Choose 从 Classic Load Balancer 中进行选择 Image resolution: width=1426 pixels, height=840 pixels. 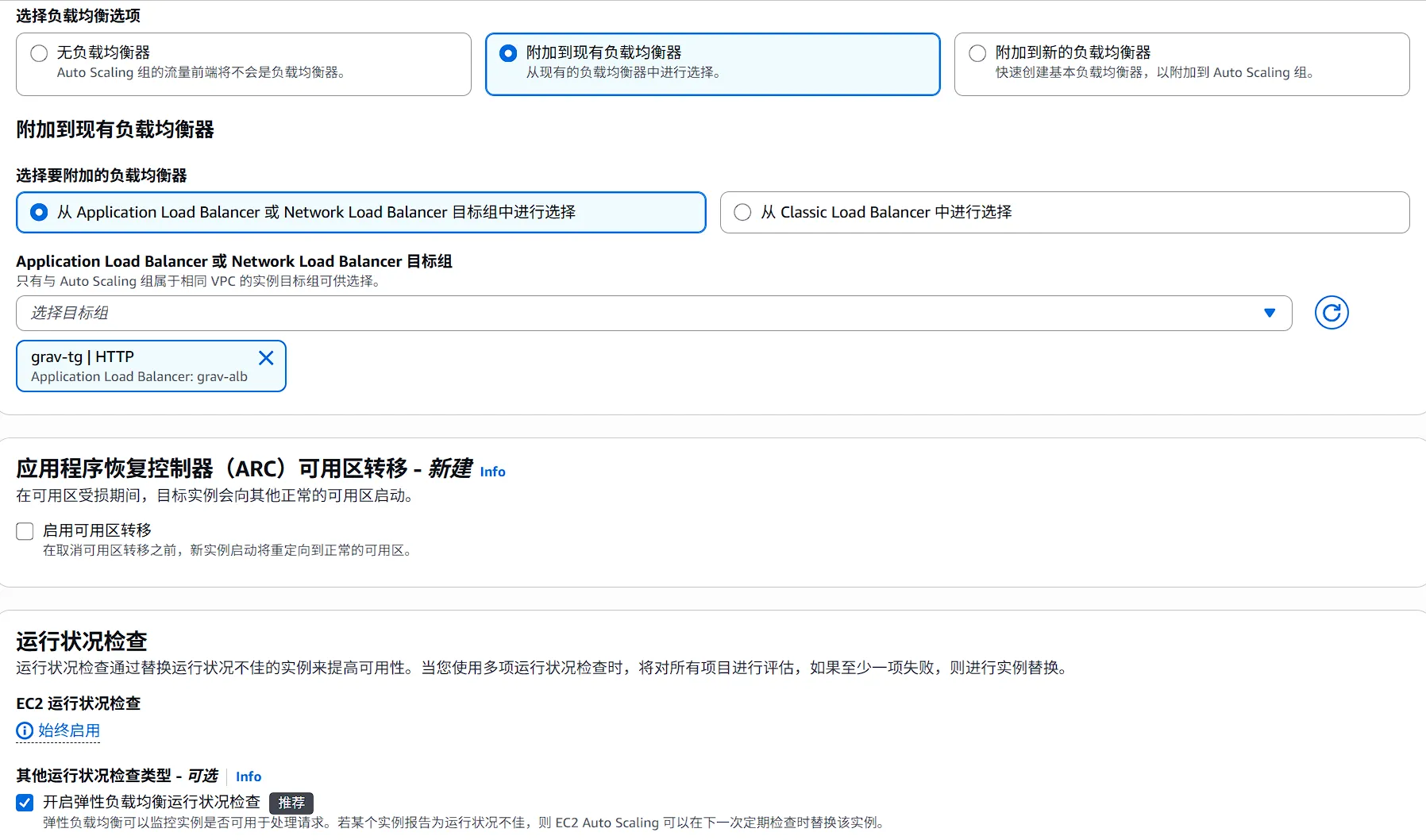[x=742, y=213]
